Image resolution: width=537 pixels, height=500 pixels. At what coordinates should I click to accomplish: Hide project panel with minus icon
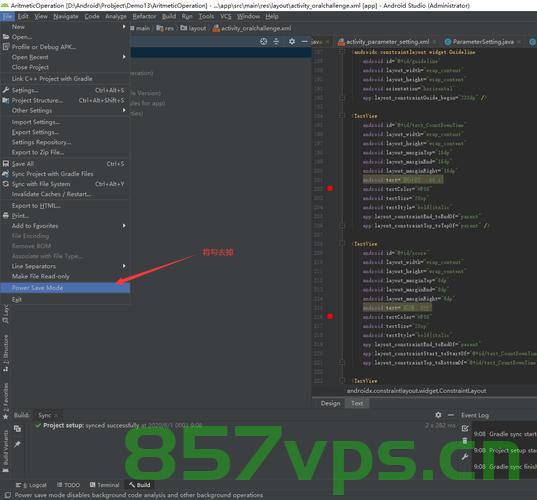pyautogui.click(x=304, y=41)
